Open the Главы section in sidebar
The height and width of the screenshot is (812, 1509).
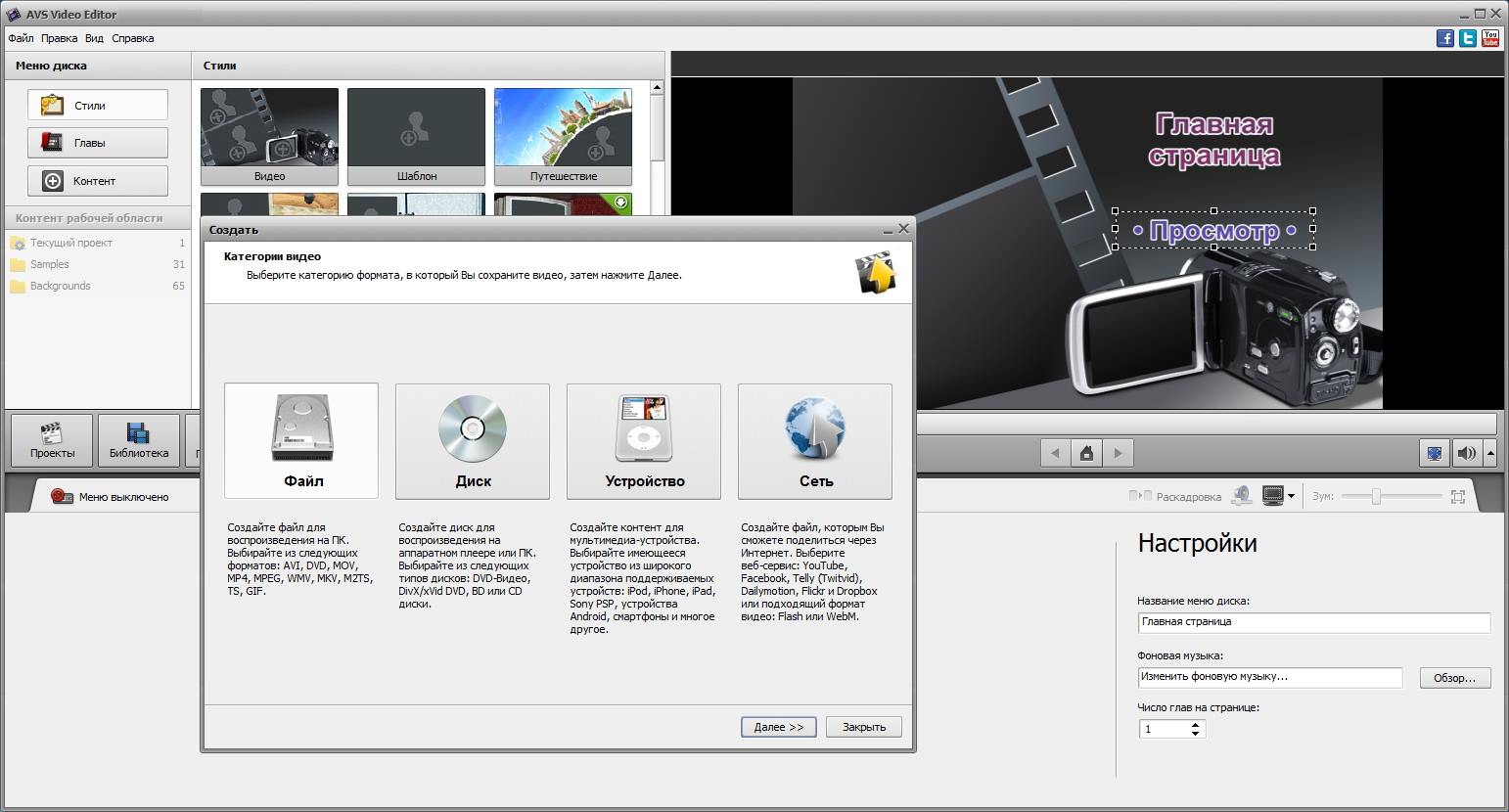98,143
